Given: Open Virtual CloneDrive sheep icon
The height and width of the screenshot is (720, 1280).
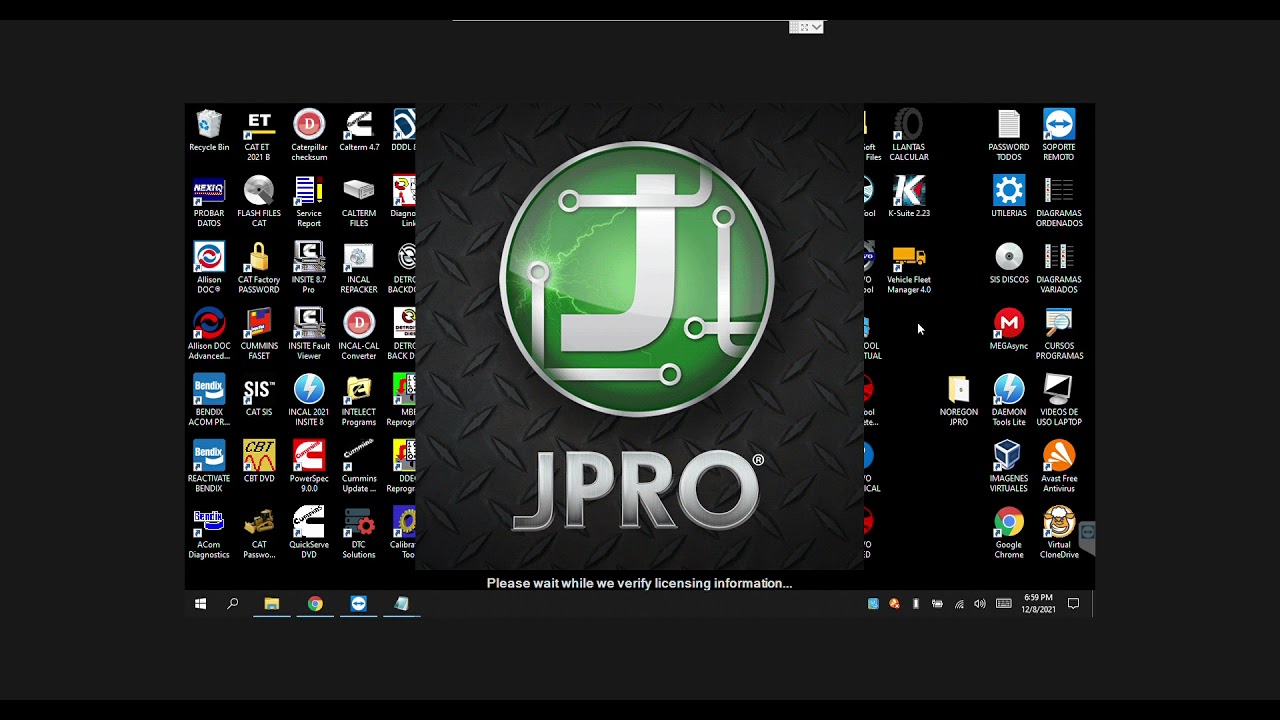Looking at the screenshot, I should pyautogui.click(x=1059, y=533).
